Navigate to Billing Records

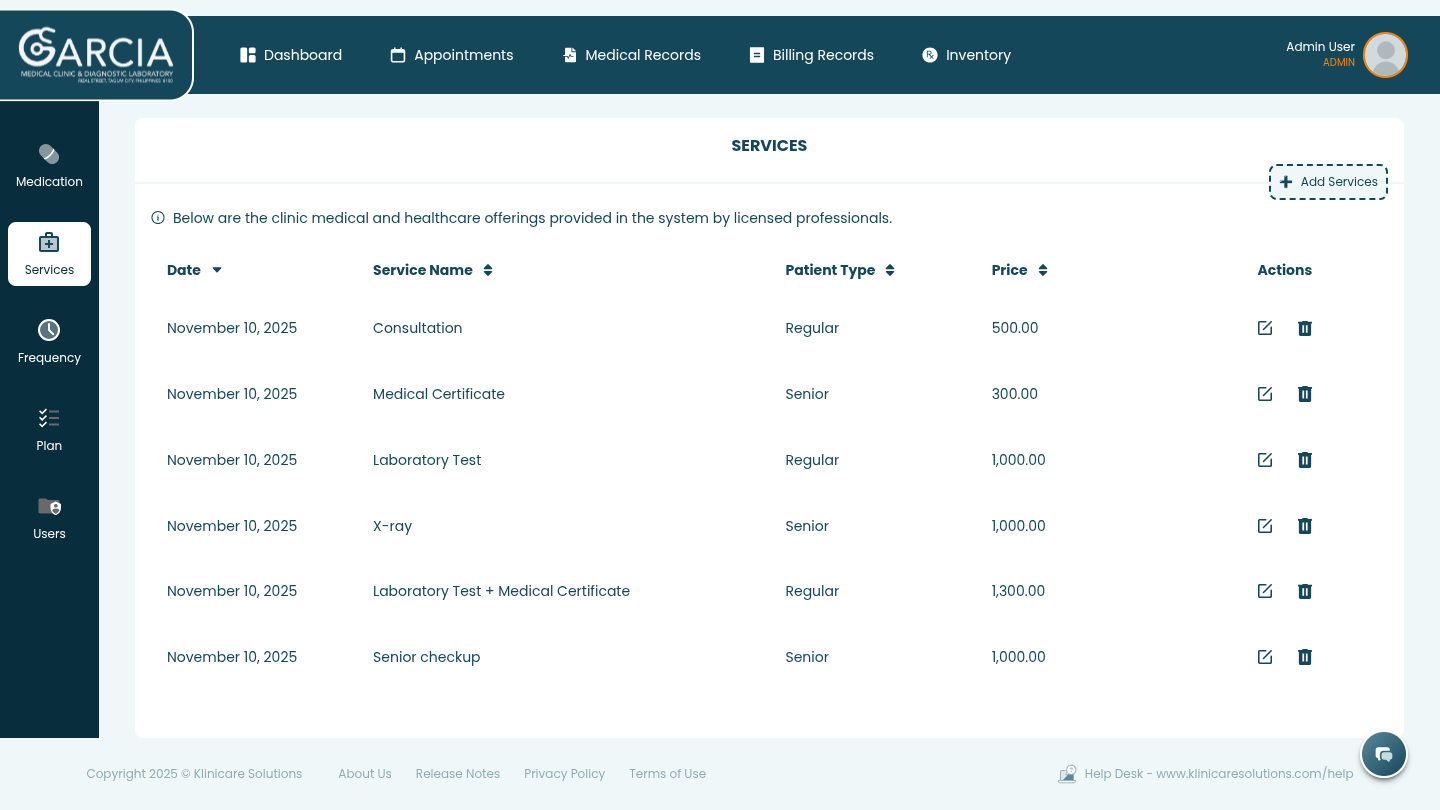(x=812, y=55)
